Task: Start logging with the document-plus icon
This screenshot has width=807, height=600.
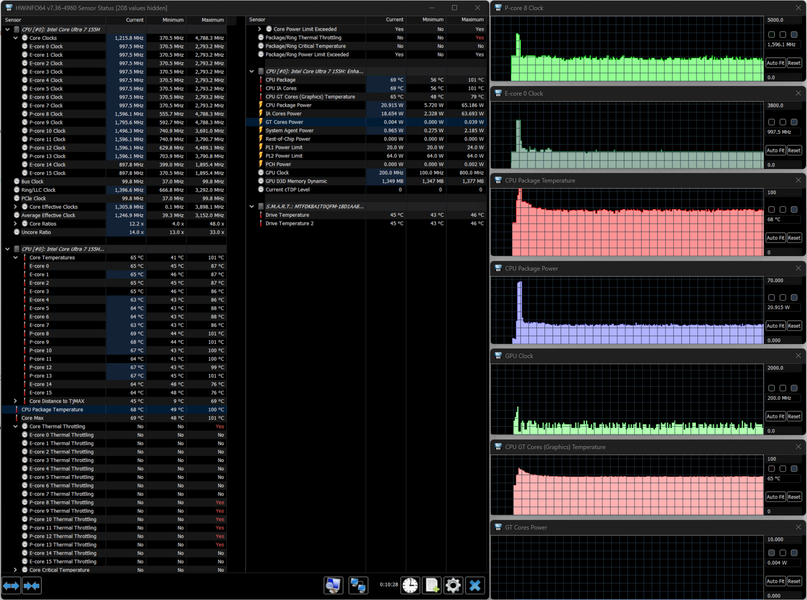Action: (432, 586)
